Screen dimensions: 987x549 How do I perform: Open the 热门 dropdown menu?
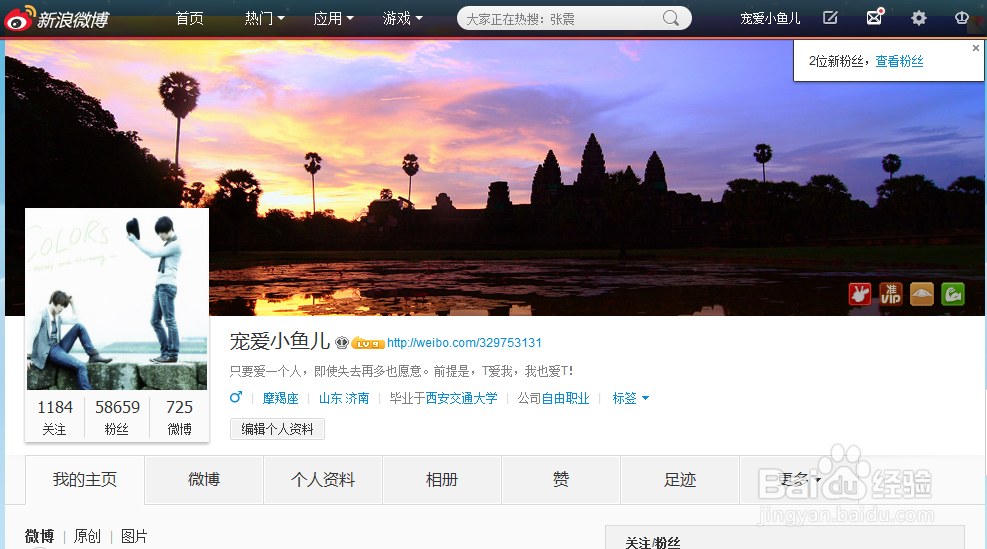(264, 18)
